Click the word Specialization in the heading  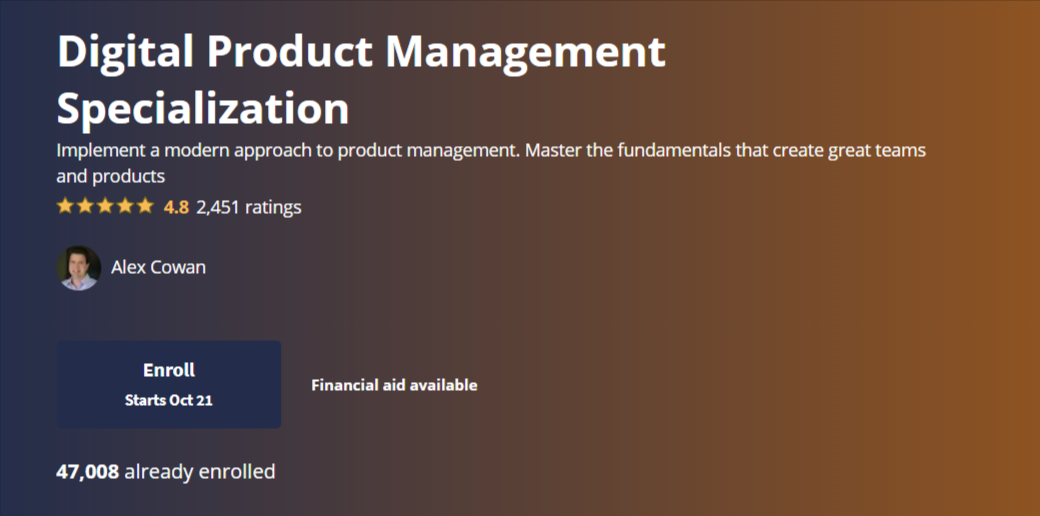click(x=203, y=108)
